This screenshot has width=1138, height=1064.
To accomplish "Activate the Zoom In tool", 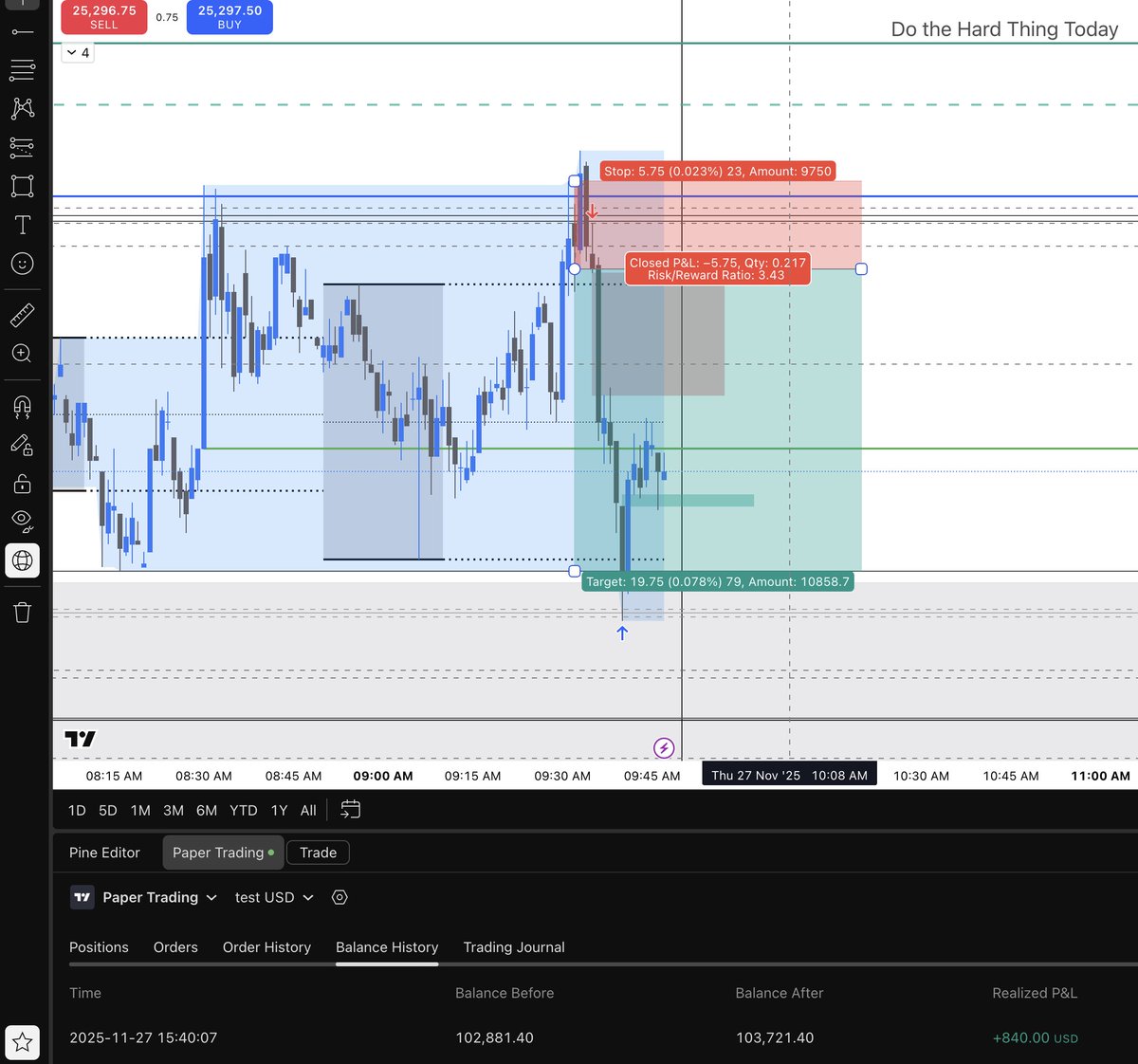I will 22,354.
